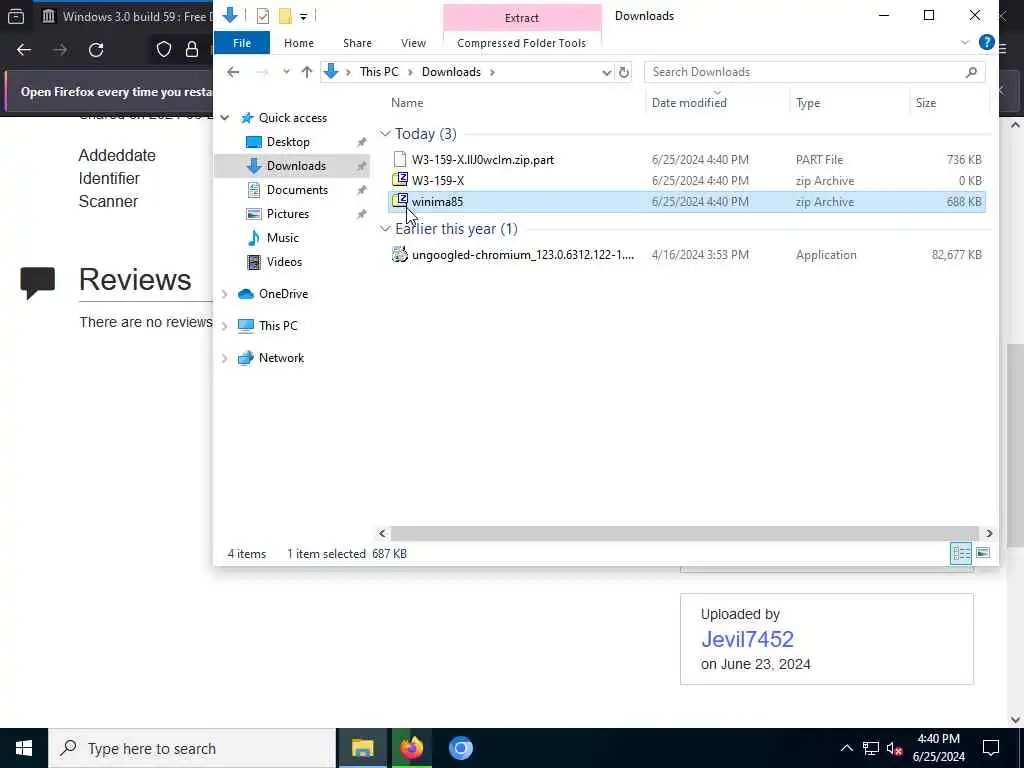Expand the Network tree node
The height and width of the screenshot is (768, 1024).
[x=225, y=359]
